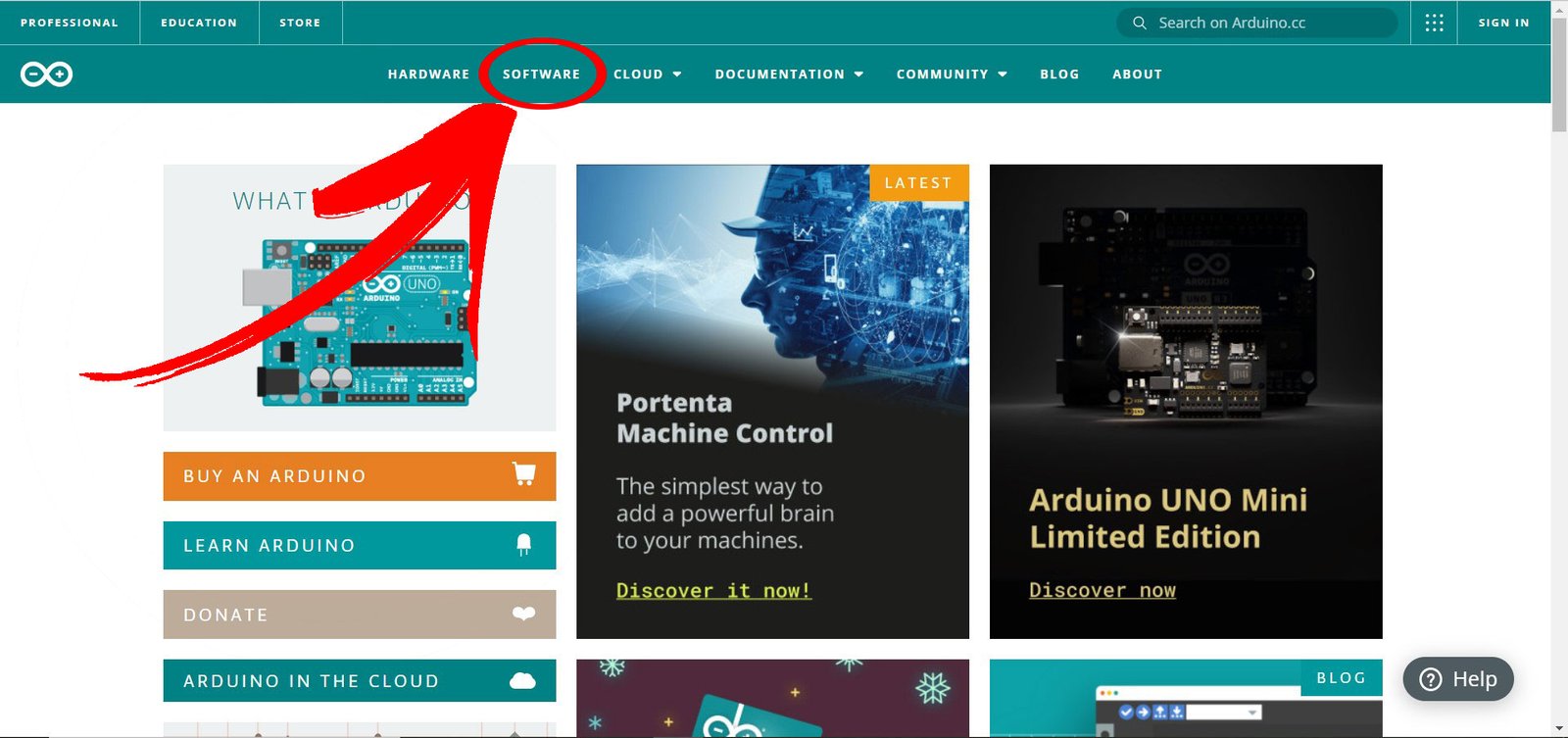Open the About page

coord(1137,74)
